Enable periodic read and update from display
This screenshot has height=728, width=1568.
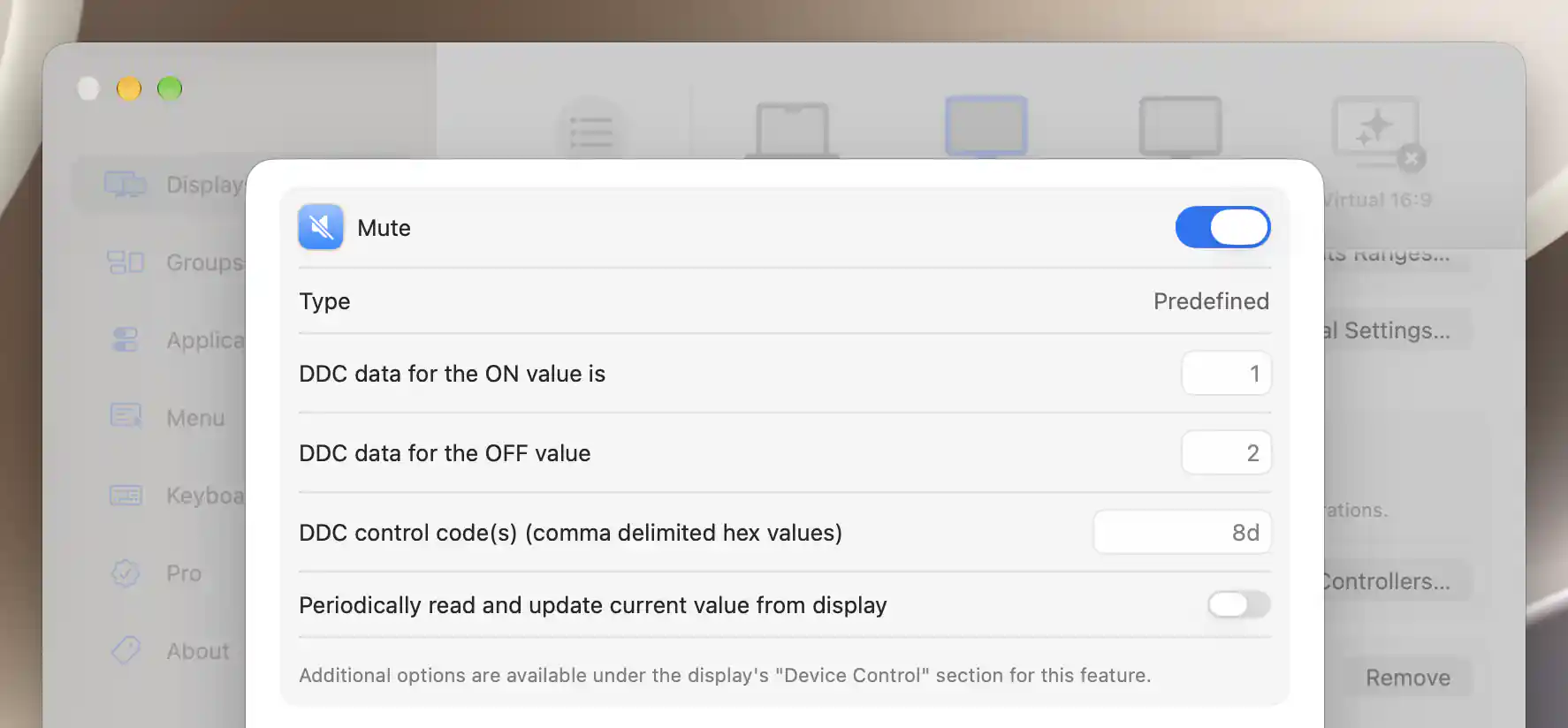1239,604
